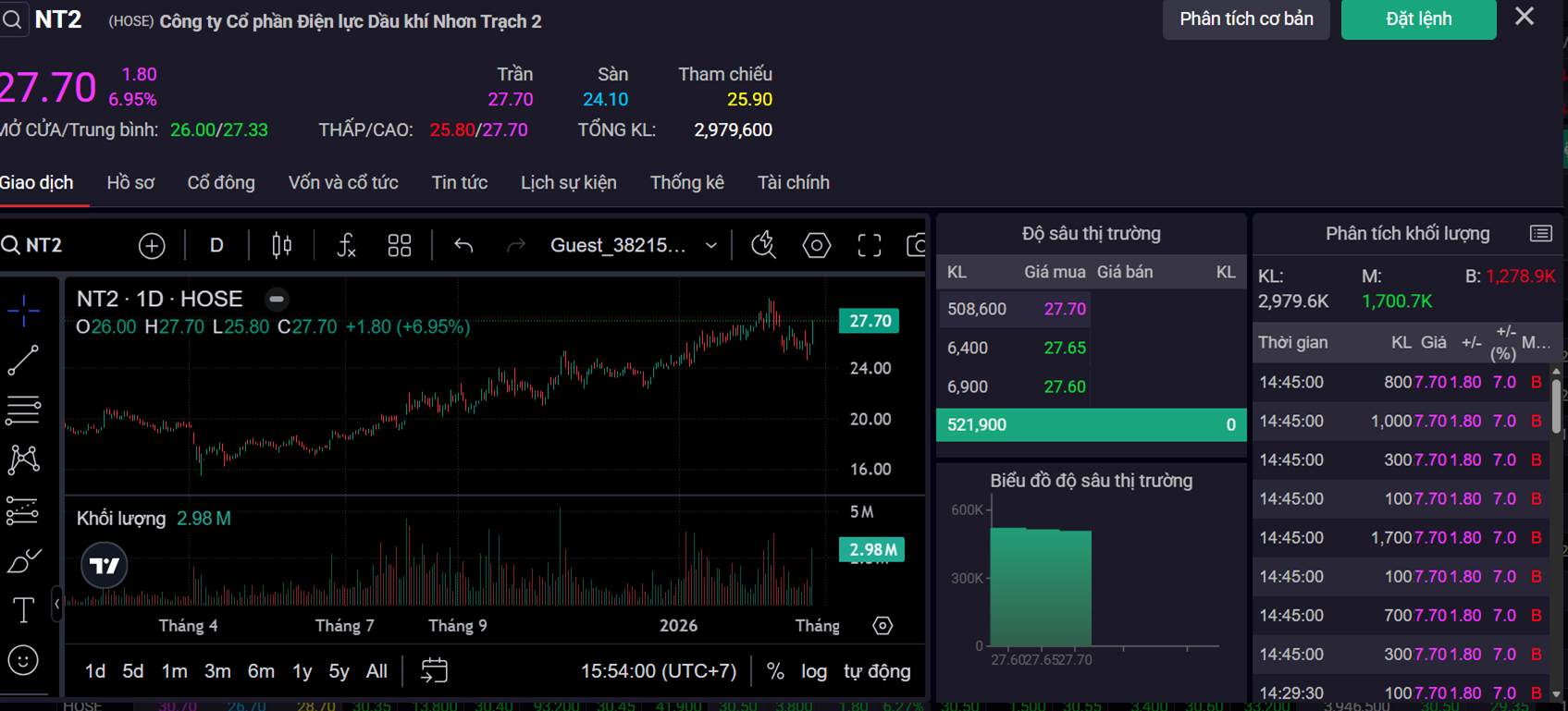Open the candlestick chart style selector
This screenshot has width=1568, height=711.
coord(282,245)
